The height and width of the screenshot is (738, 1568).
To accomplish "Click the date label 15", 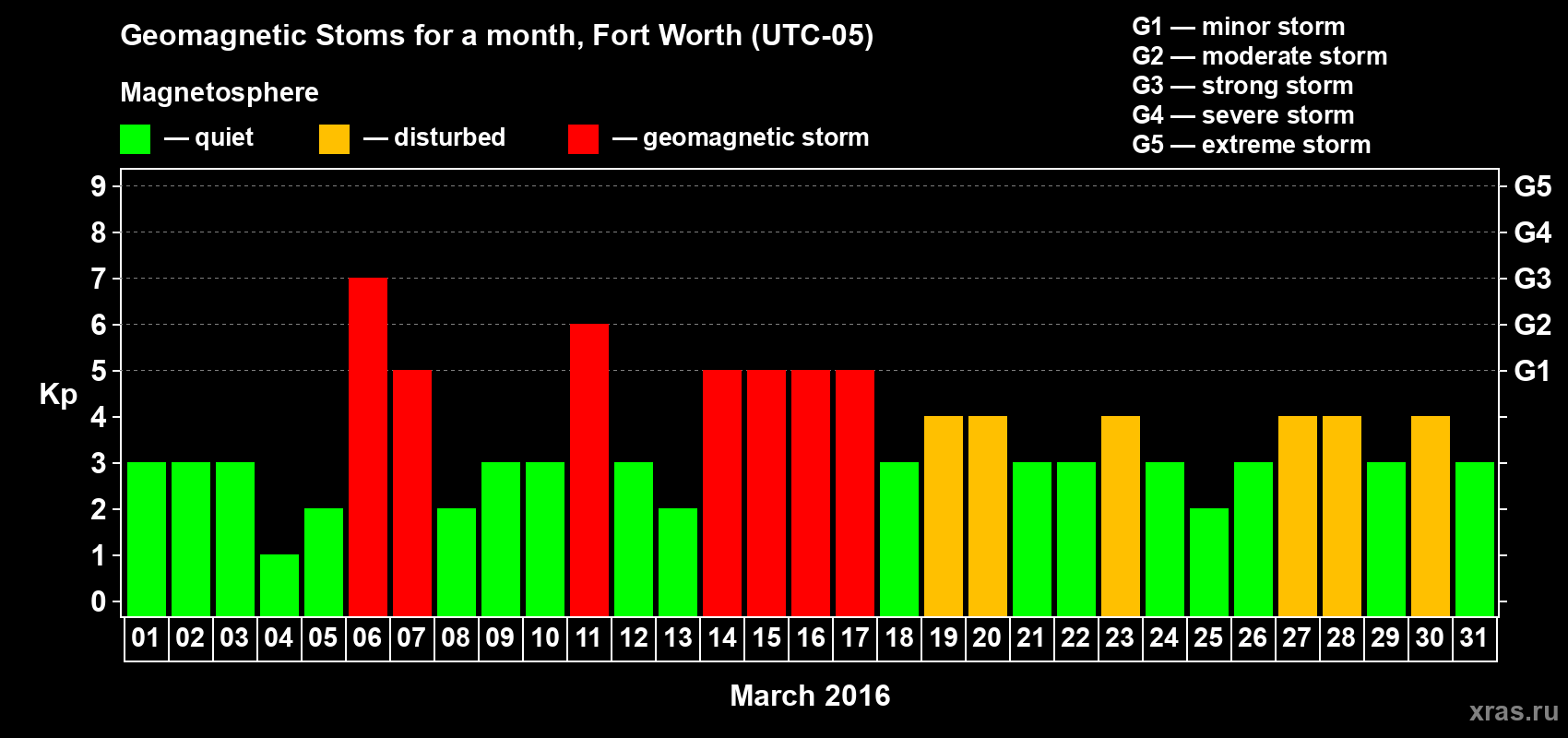I will coord(766,638).
